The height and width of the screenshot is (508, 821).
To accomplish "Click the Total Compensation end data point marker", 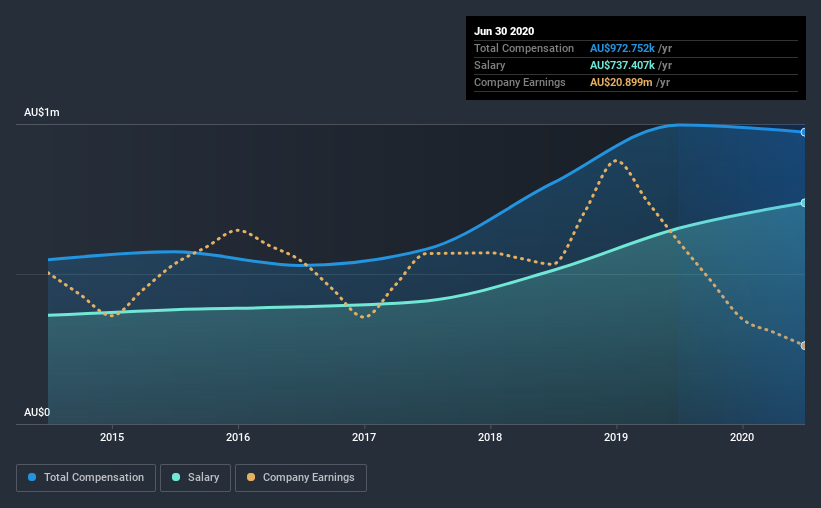I will tap(804, 132).
